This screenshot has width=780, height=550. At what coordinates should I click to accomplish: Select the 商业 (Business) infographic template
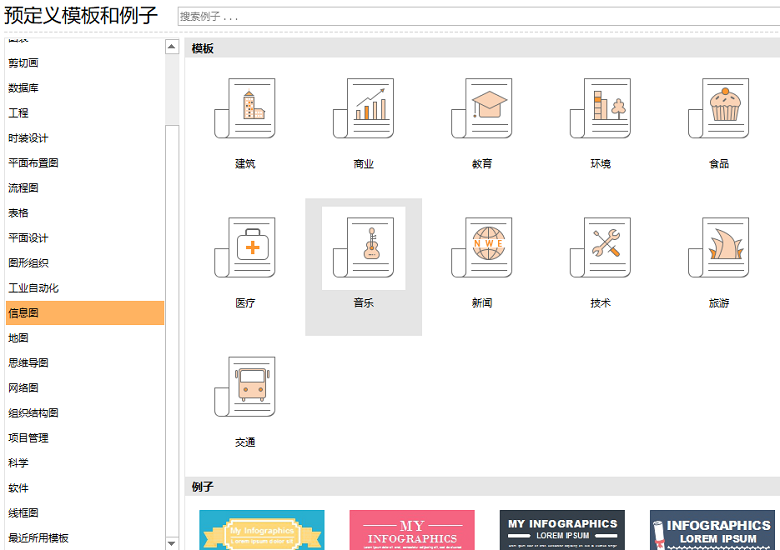coord(364,109)
